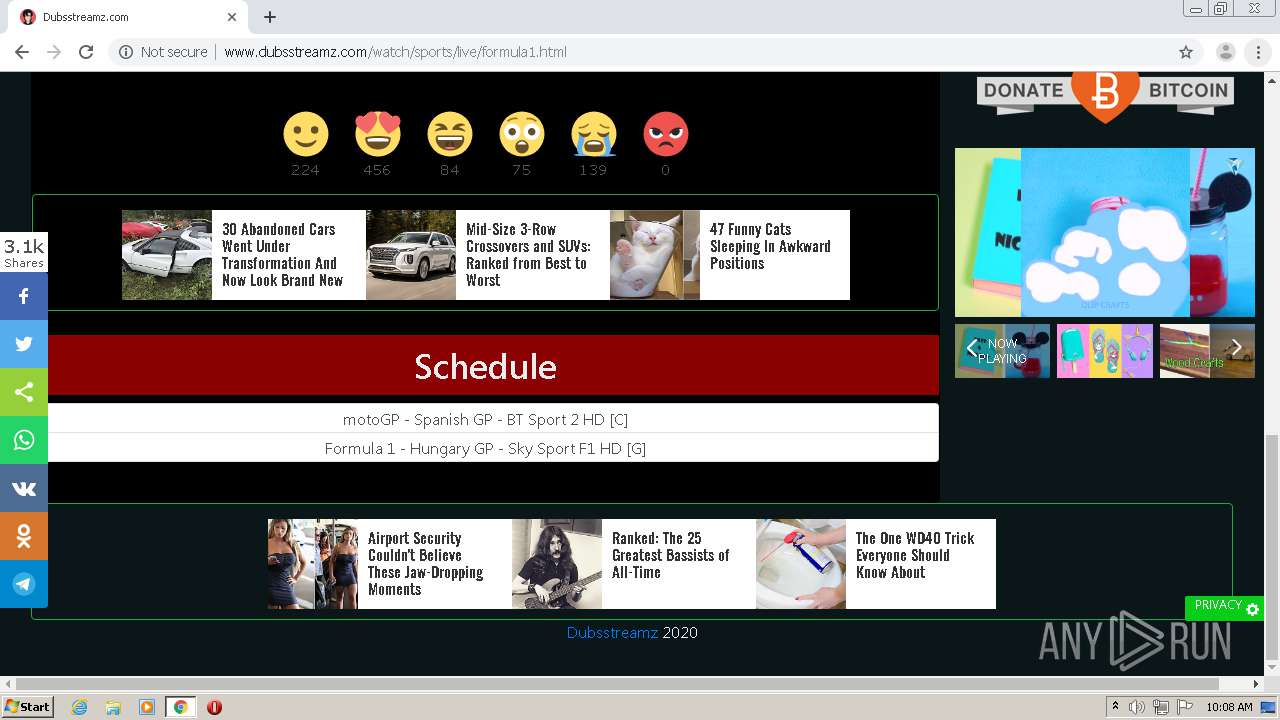
Task: Click the system clock showing 10:08 AM
Action: (1229, 707)
